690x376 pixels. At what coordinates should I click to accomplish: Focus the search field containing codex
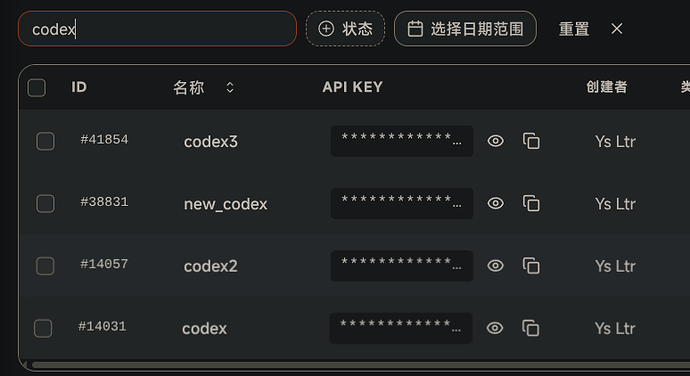tap(157, 29)
